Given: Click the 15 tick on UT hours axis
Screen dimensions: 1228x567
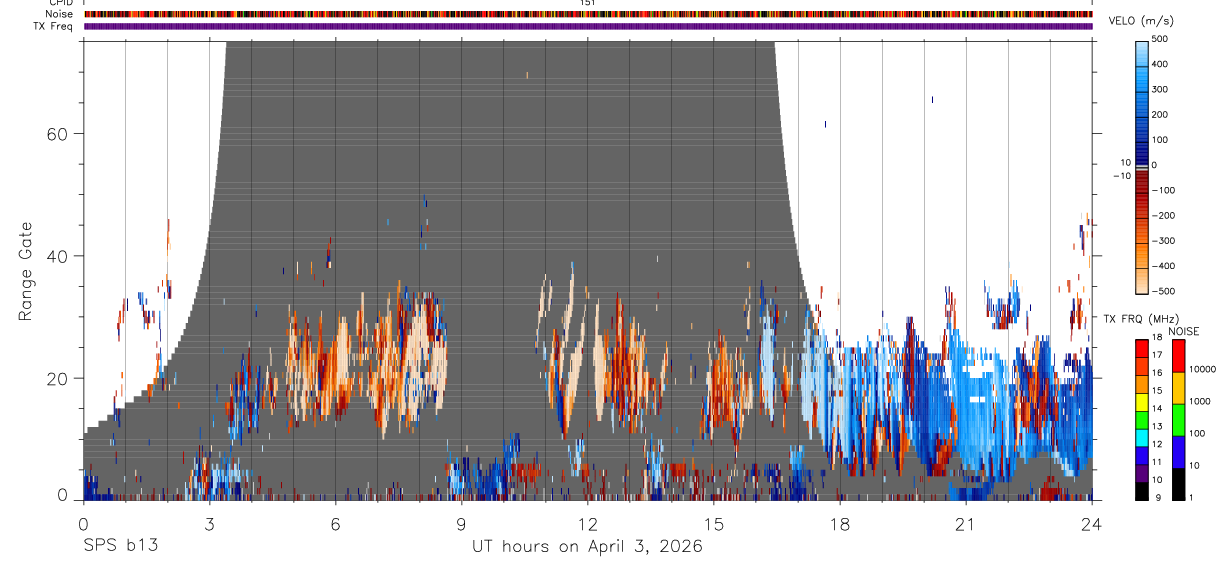Looking at the screenshot, I should pyautogui.click(x=713, y=523).
